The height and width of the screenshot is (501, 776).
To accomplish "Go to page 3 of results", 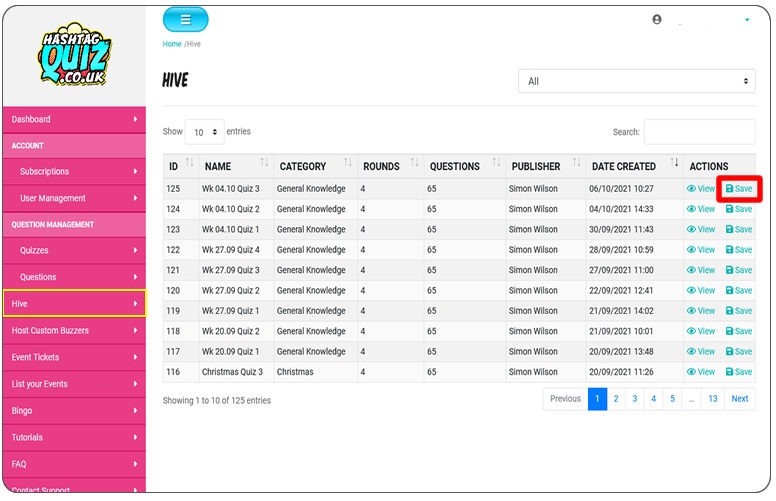I will point(635,399).
